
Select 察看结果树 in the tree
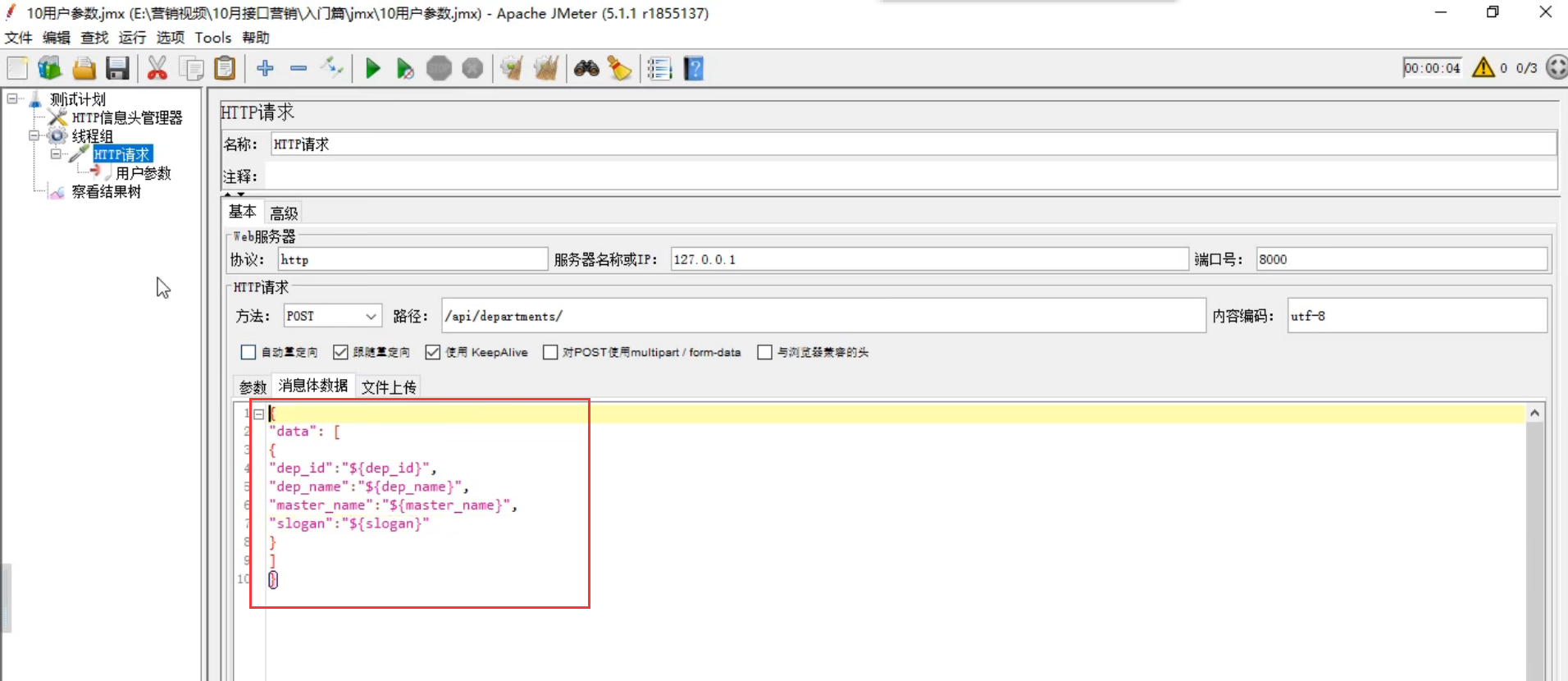coord(106,191)
